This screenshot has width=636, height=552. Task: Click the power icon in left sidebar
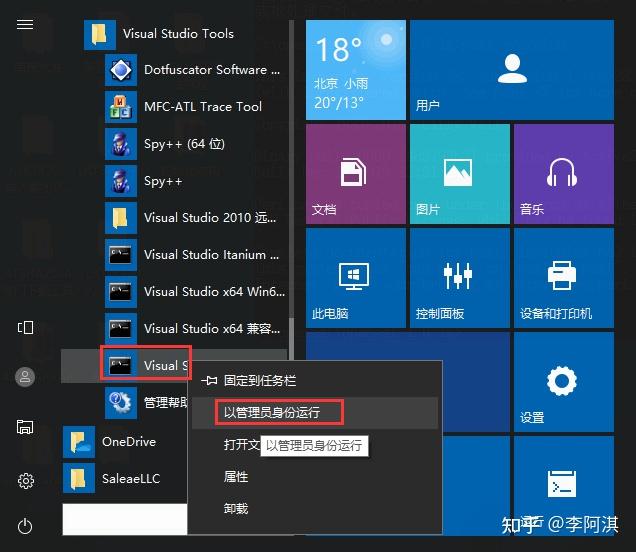[x=25, y=526]
